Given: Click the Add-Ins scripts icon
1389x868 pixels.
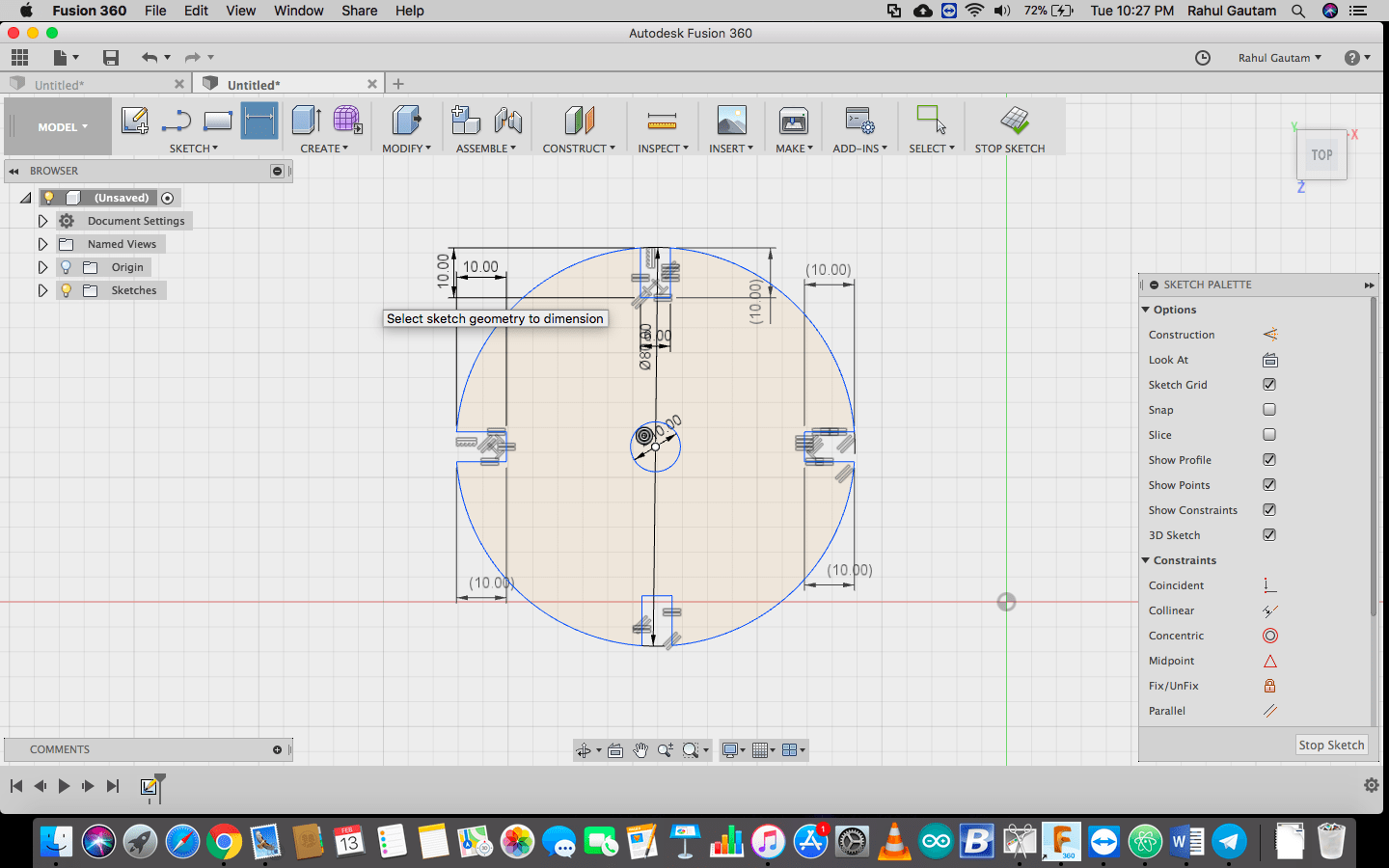Looking at the screenshot, I should tap(859, 121).
